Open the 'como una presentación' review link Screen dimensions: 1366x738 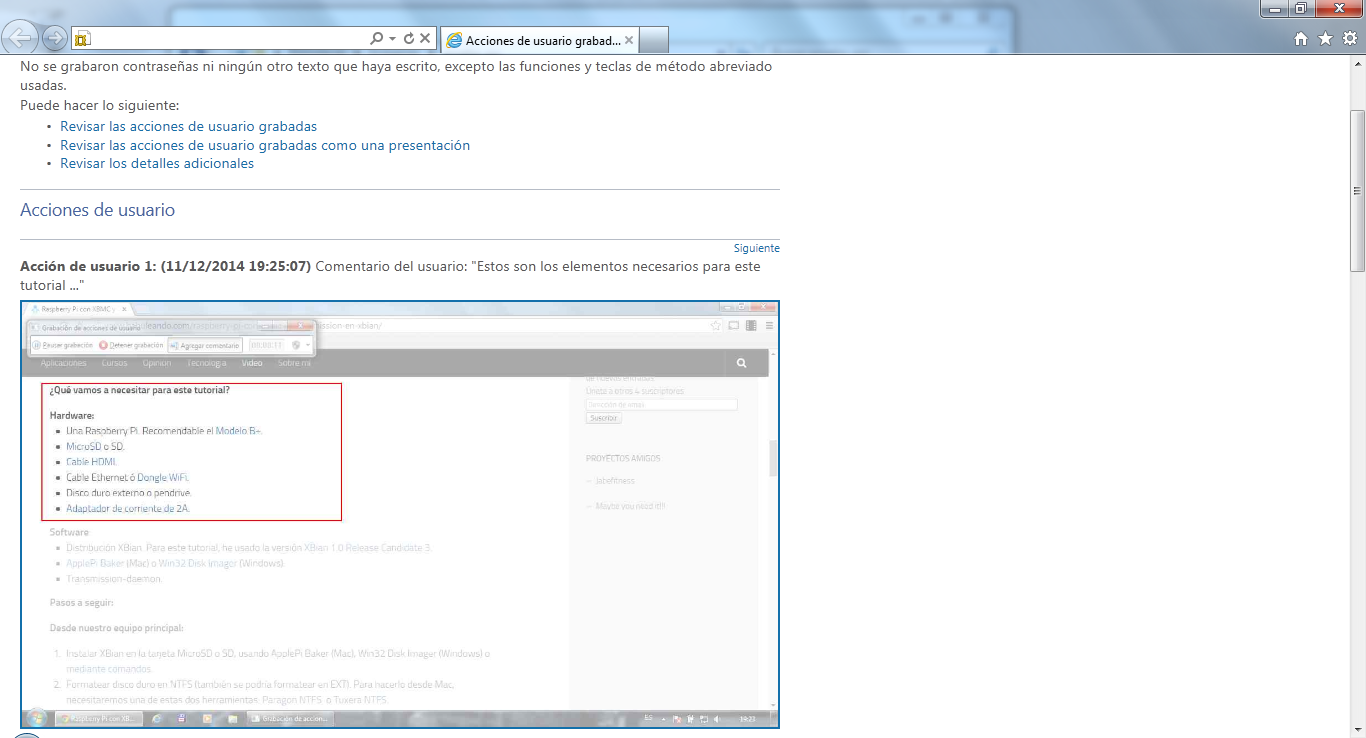[265, 145]
